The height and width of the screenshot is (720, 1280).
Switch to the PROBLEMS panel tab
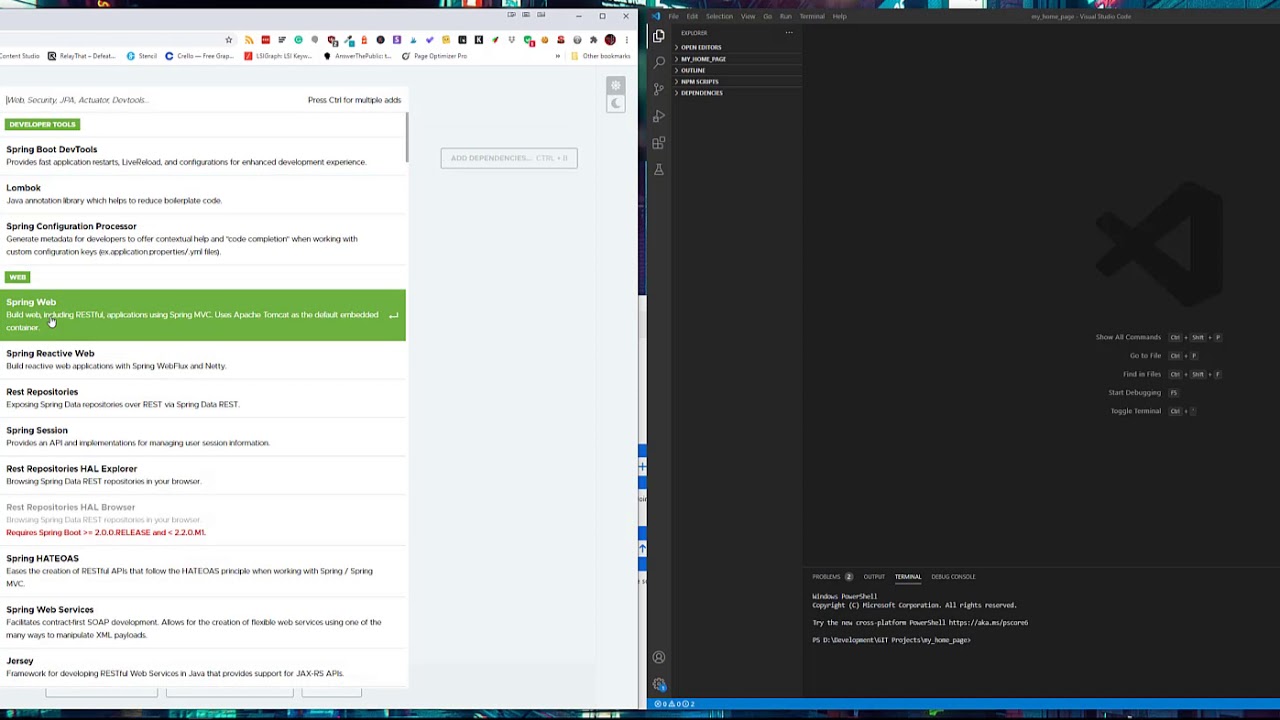pyautogui.click(x=831, y=577)
